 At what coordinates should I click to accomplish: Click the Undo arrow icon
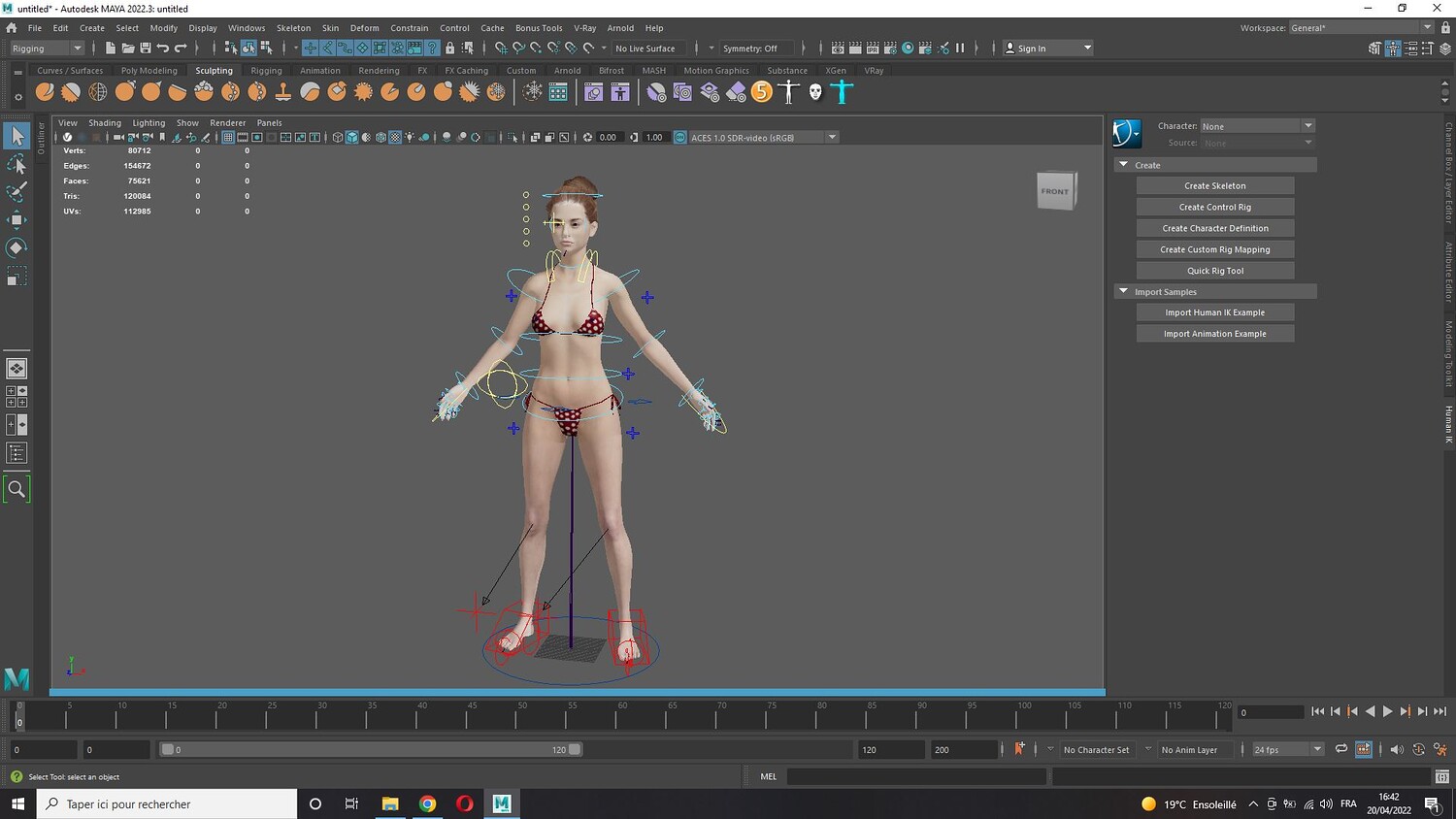163,48
